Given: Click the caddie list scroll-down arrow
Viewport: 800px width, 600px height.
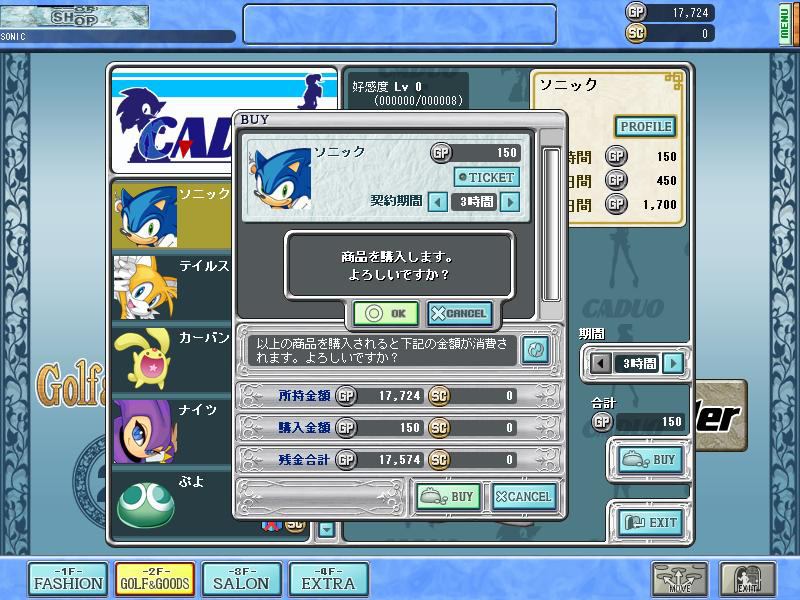Looking at the screenshot, I should coord(326,530).
